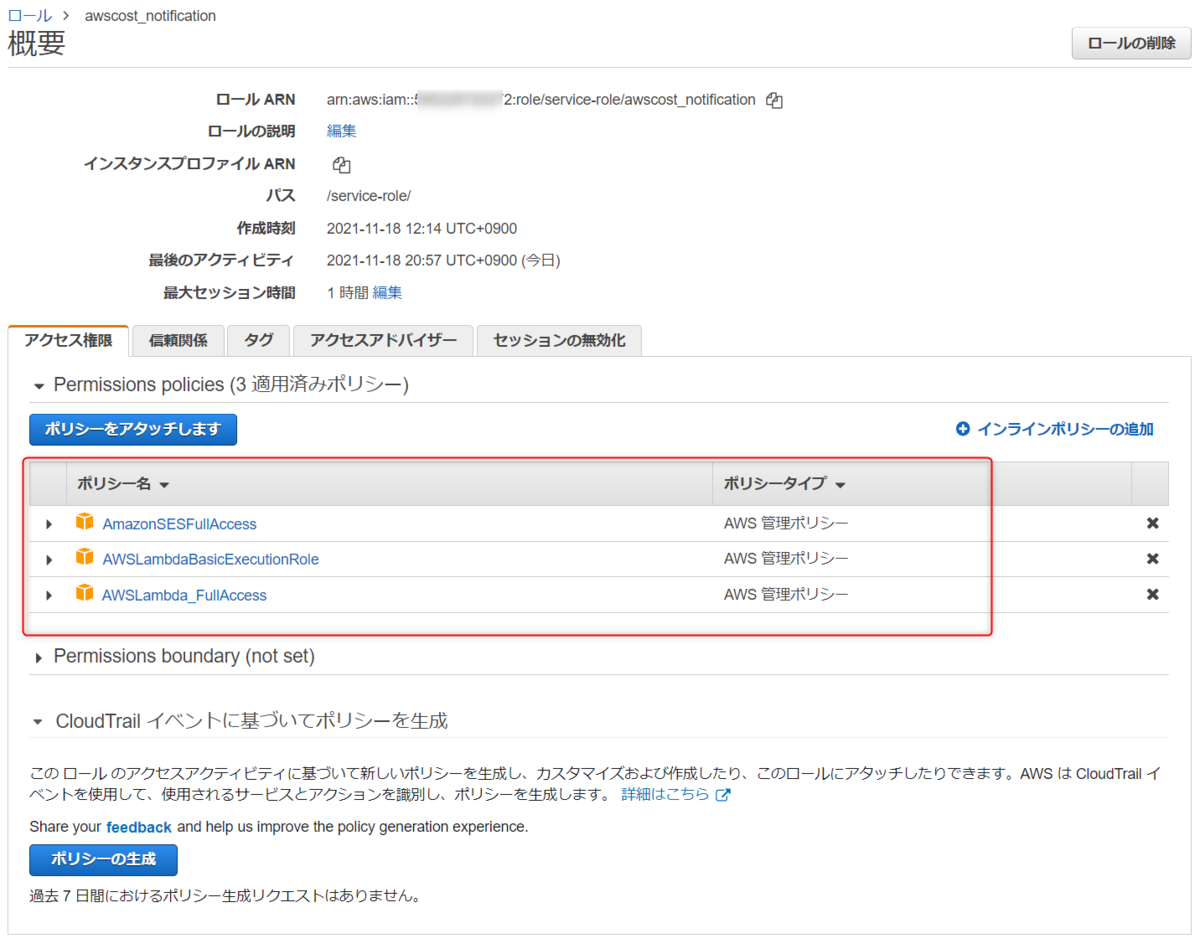1200x949 pixels.
Task: Expand the AmazonSESFullAccess policy row
Action: click(x=48, y=524)
